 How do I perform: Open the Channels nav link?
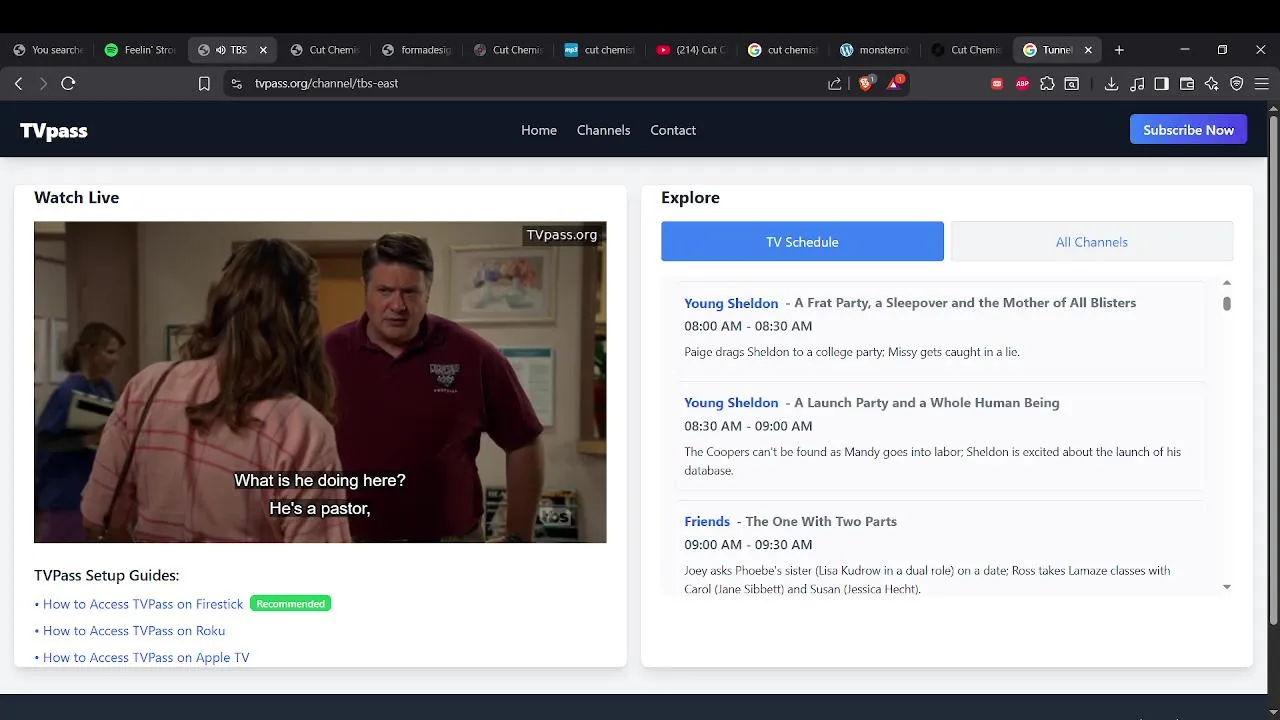pyautogui.click(x=604, y=130)
